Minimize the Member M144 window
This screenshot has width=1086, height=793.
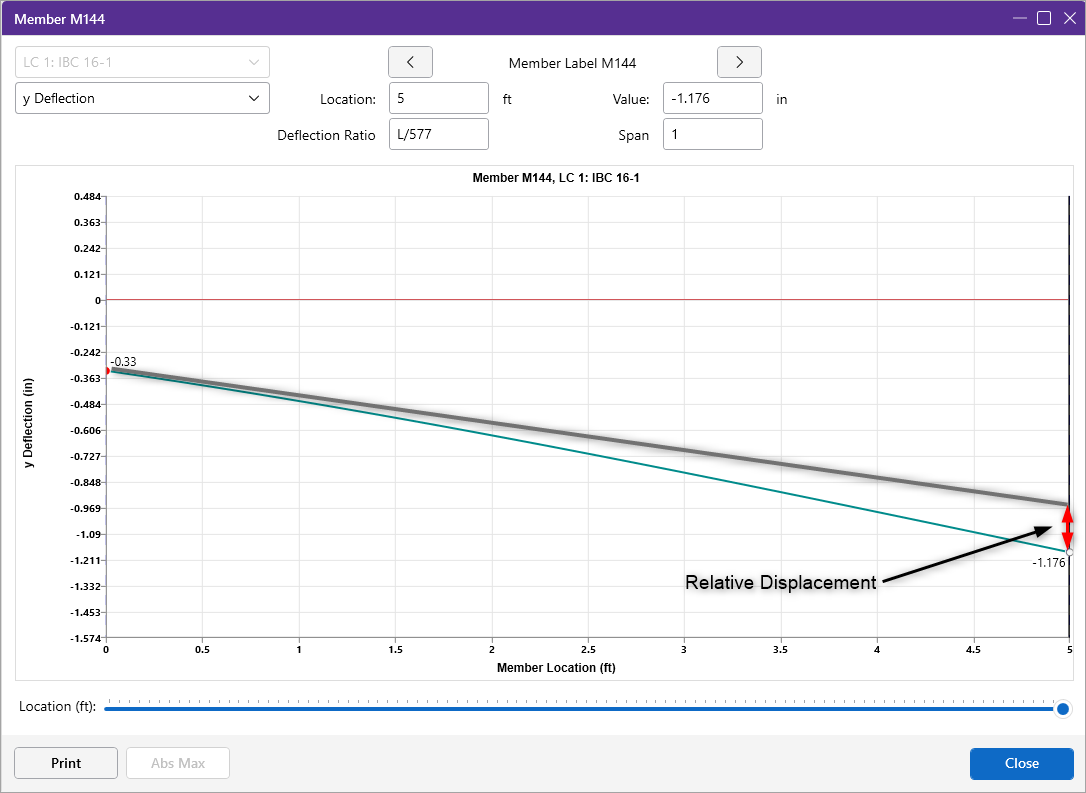[x=1019, y=18]
